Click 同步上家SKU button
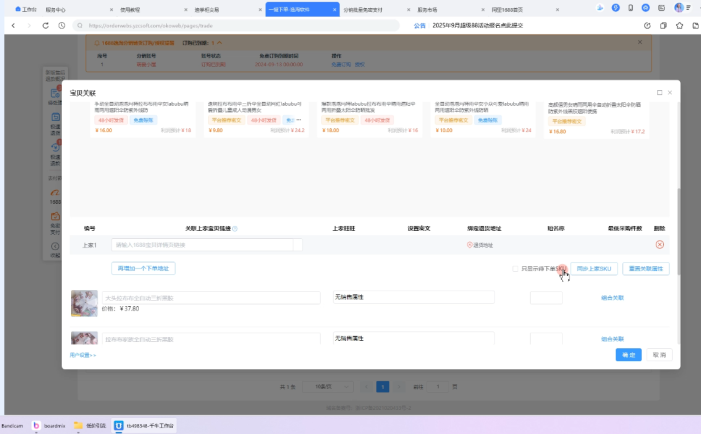Screen dimensions: 701x434 (x=594, y=269)
